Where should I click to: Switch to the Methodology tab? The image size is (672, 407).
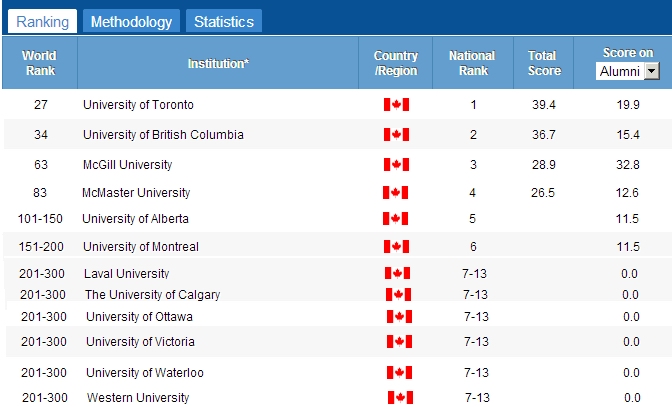(x=131, y=21)
